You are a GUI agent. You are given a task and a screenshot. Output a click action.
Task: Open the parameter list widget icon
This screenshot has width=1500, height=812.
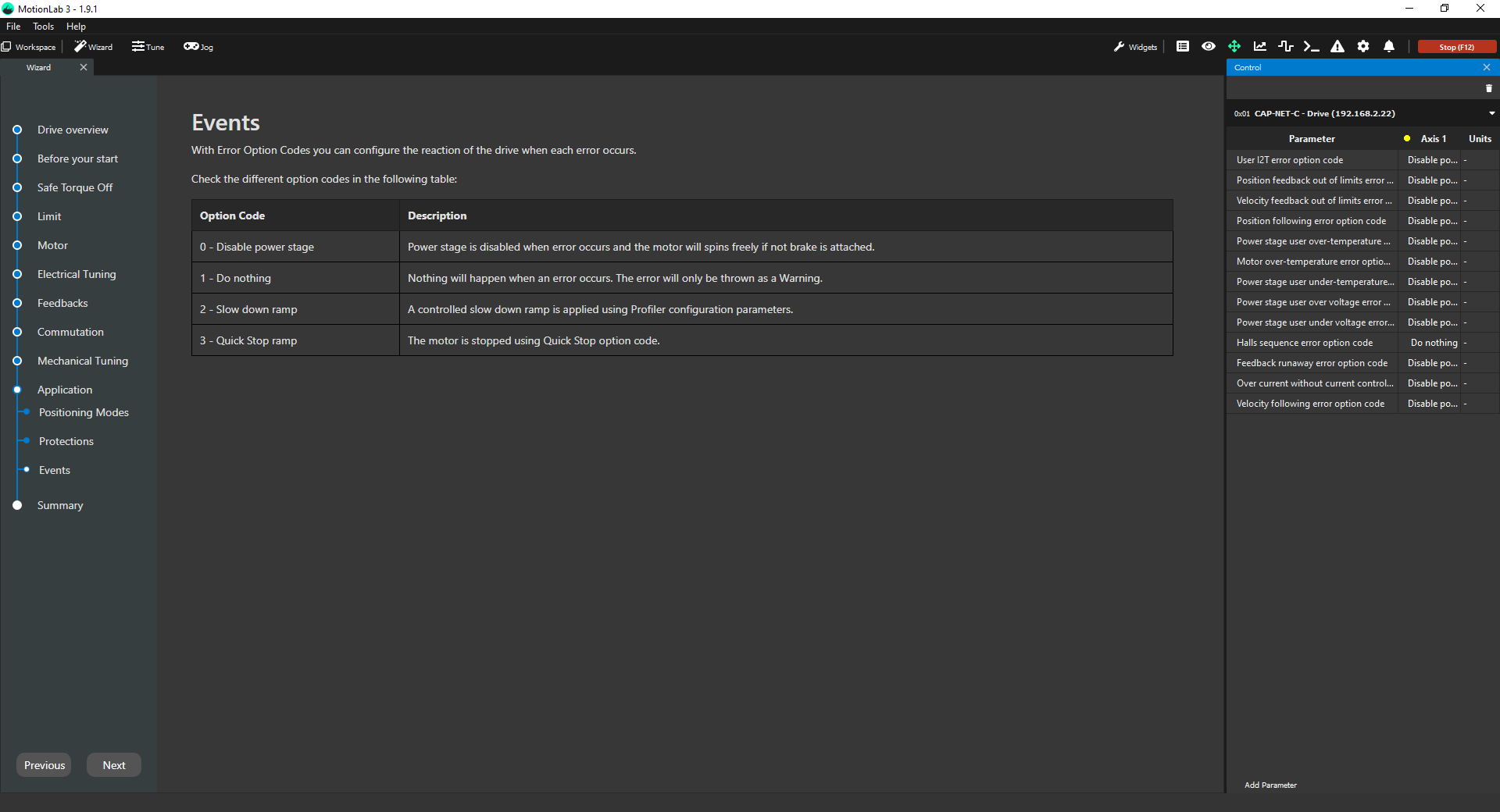[1183, 47]
